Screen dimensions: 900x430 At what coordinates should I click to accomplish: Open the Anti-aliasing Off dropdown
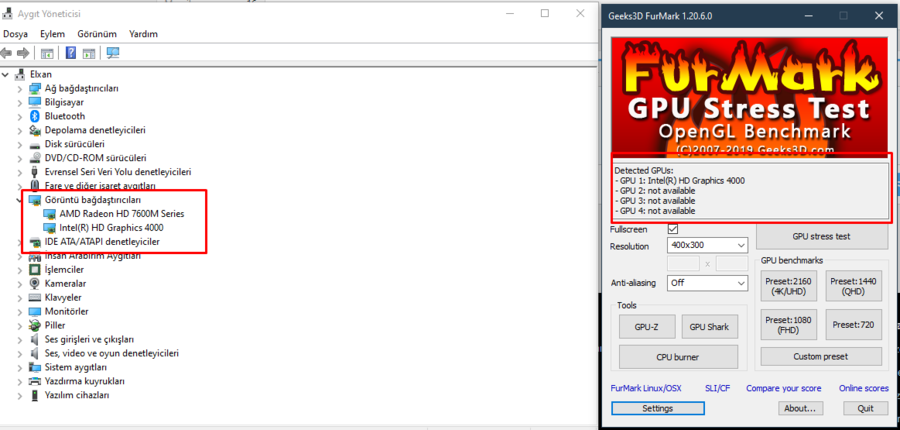[x=707, y=283]
